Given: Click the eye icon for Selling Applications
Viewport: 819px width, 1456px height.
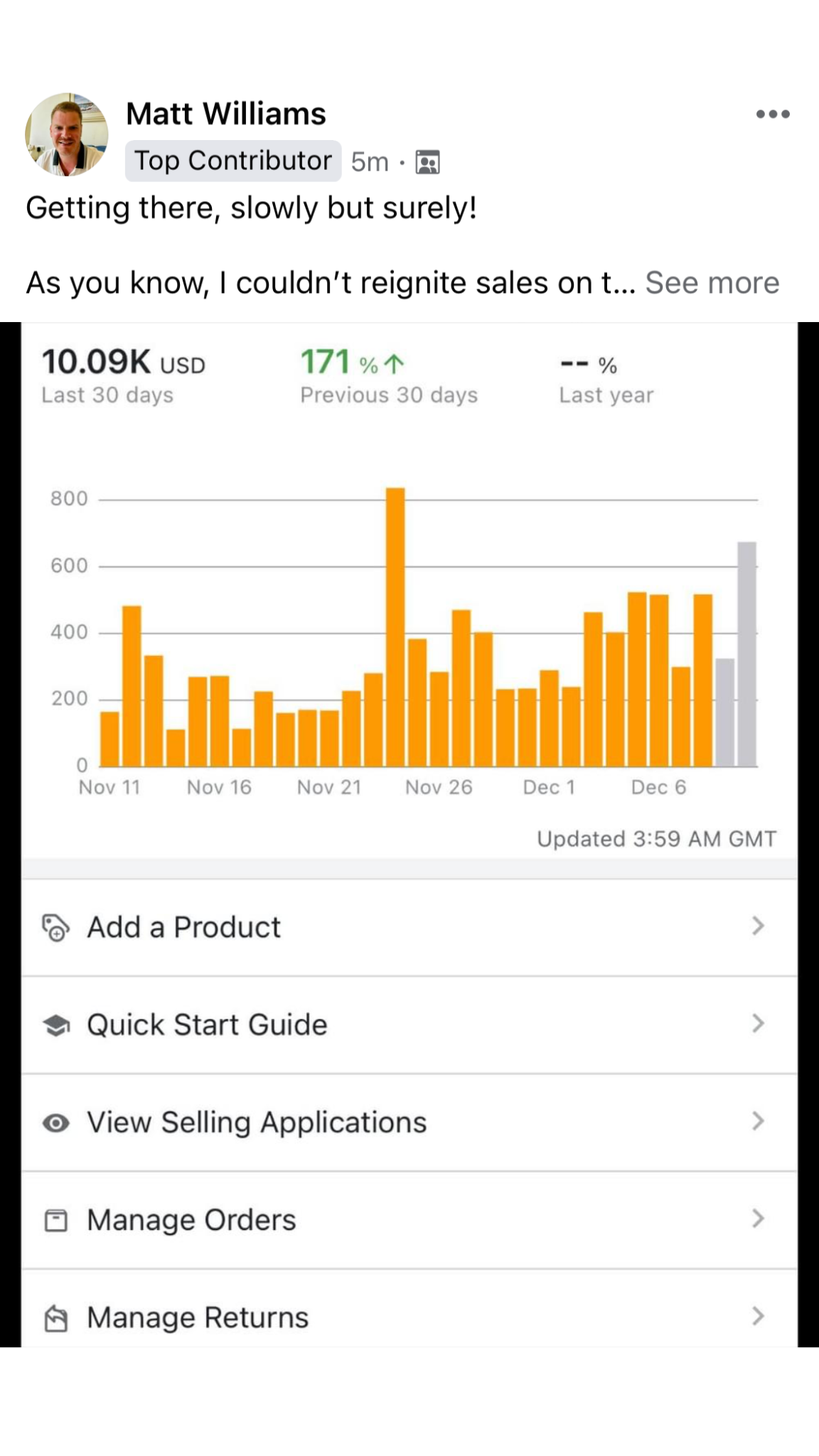Looking at the screenshot, I should (x=55, y=1123).
